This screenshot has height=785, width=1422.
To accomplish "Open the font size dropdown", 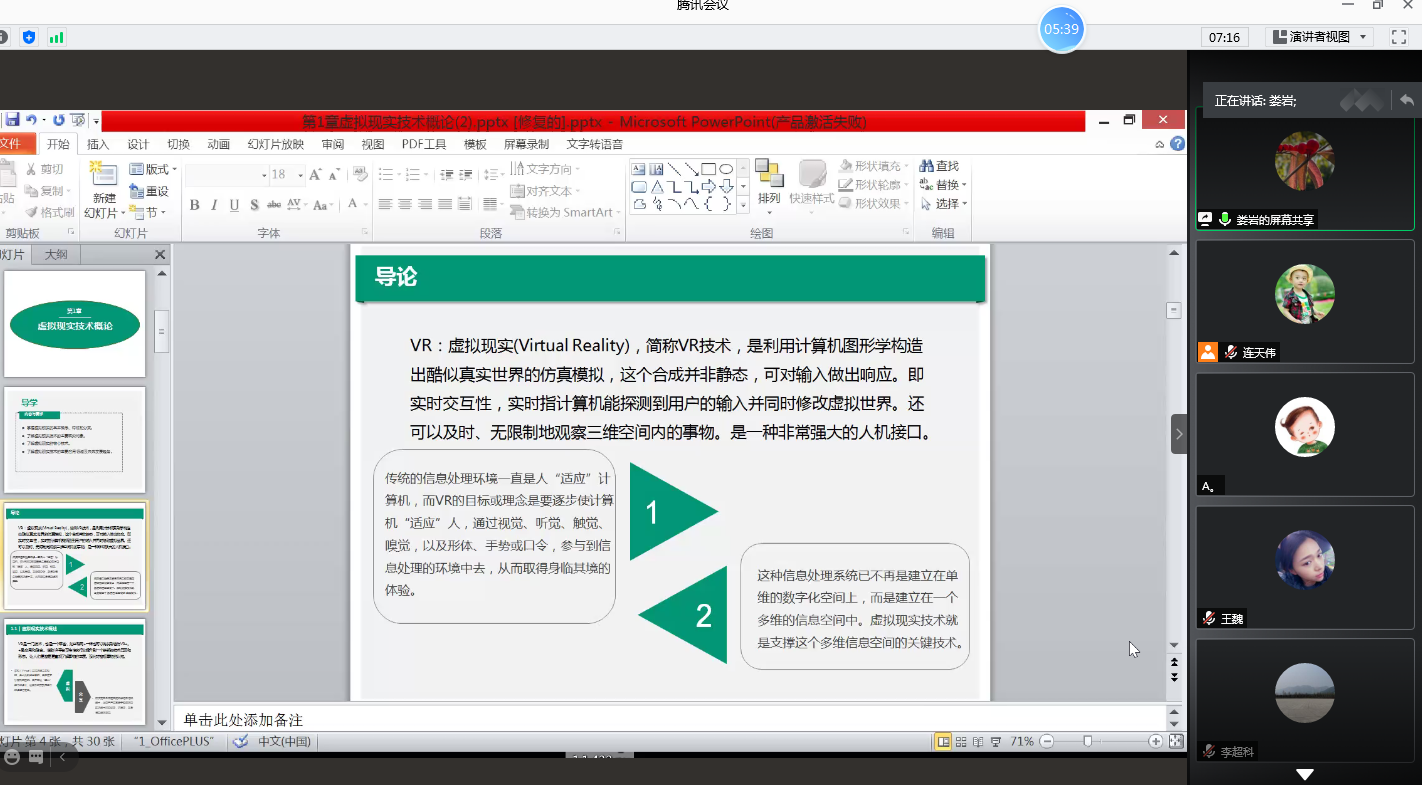I will (298, 175).
